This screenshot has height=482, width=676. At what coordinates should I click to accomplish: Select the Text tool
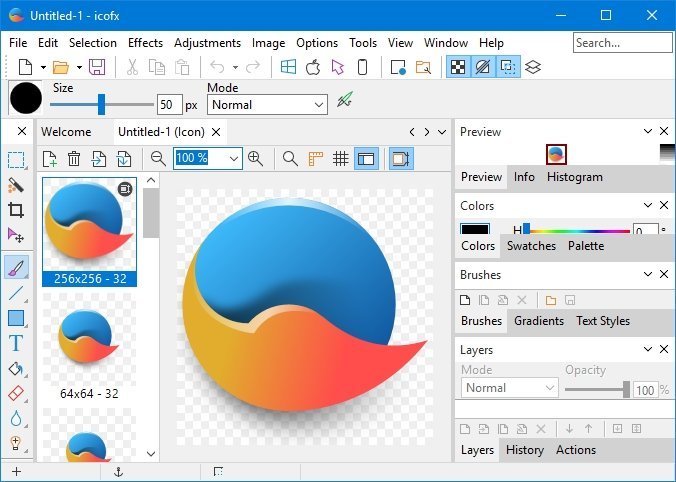tap(16, 344)
